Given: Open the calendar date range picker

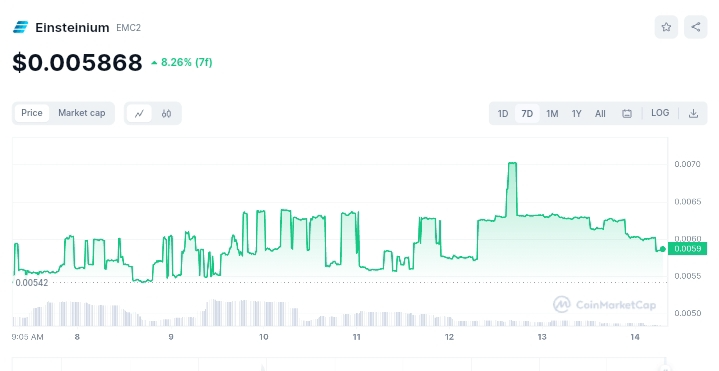Looking at the screenshot, I should pyautogui.click(x=626, y=113).
